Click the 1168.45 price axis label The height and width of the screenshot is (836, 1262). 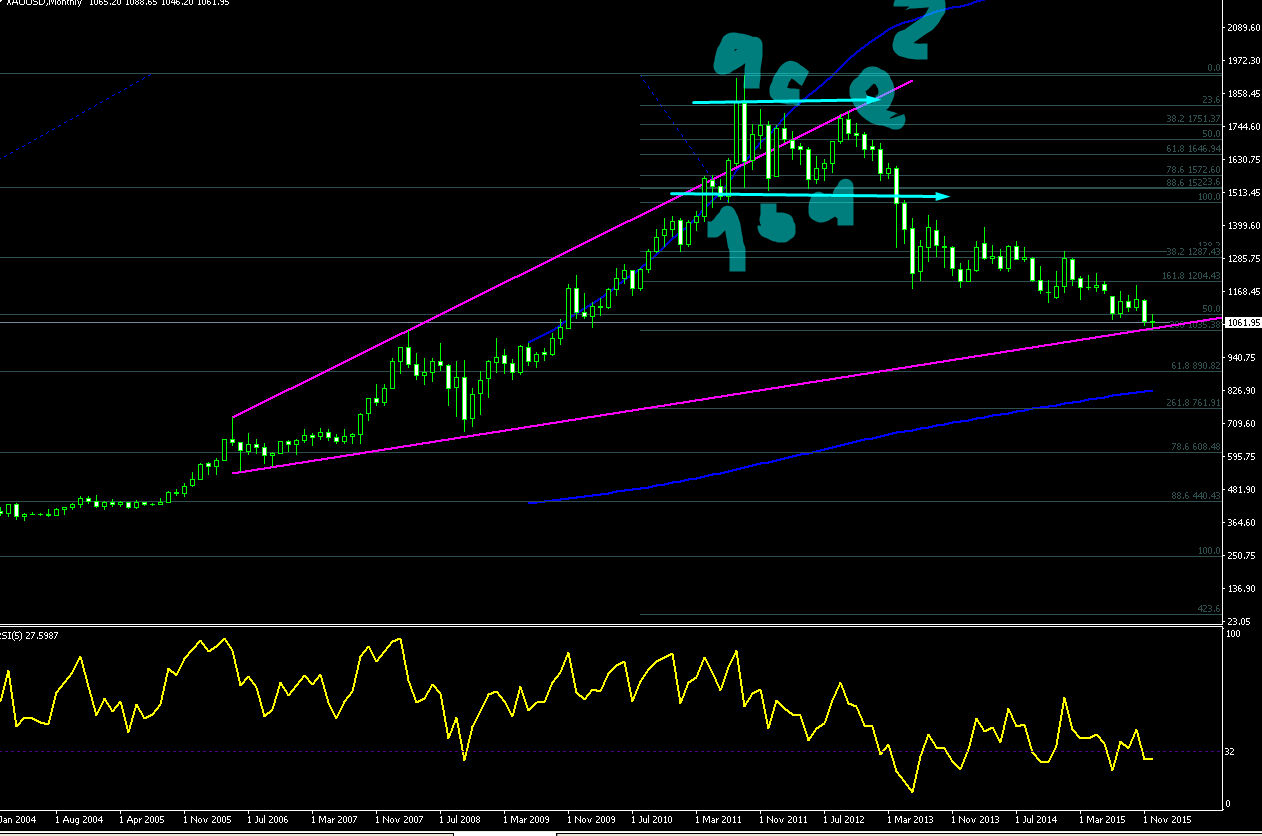pos(1244,292)
